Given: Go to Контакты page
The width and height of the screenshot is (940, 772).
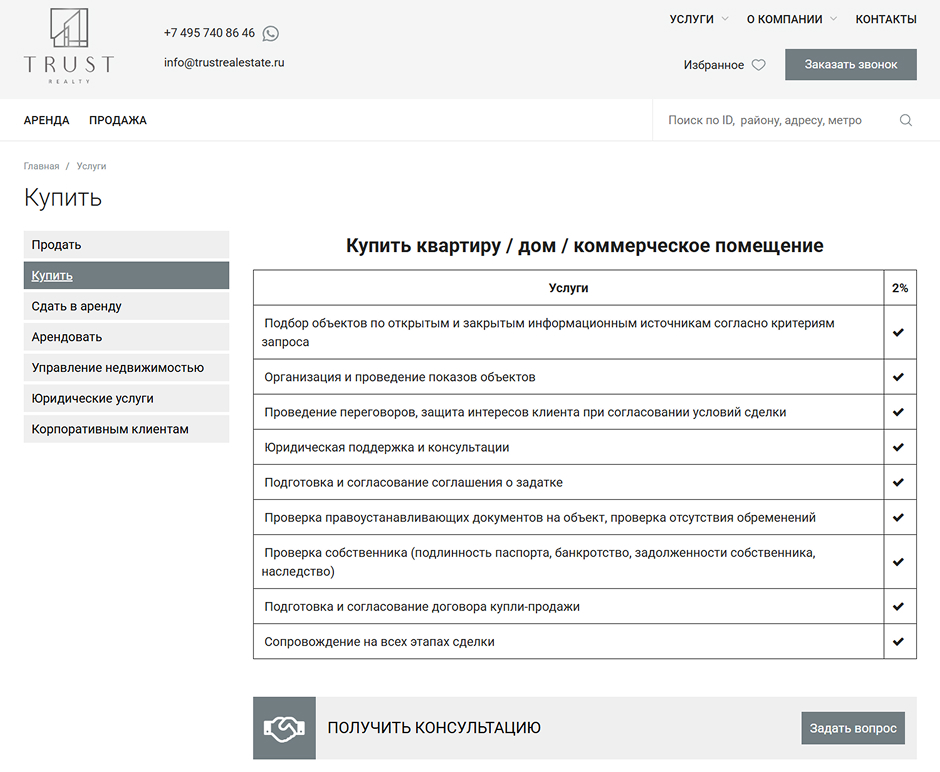Looking at the screenshot, I should (x=885, y=19).
